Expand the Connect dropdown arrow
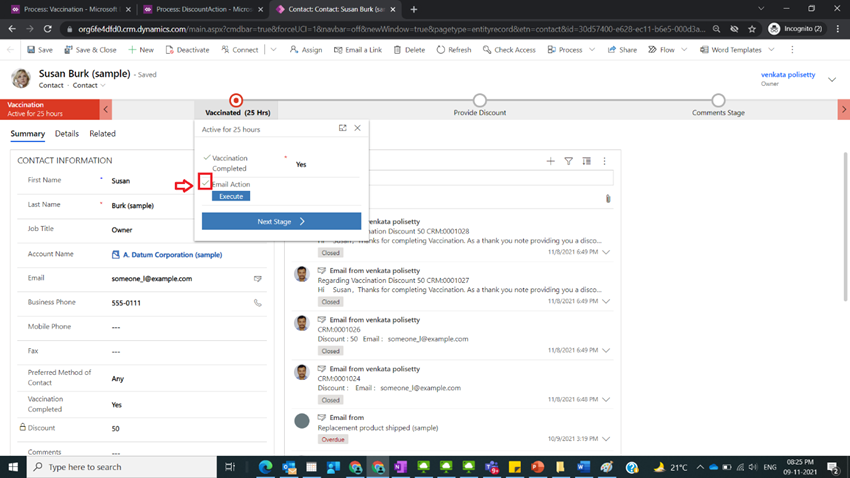This screenshot has width=850, height=478. tap(274, 50)
